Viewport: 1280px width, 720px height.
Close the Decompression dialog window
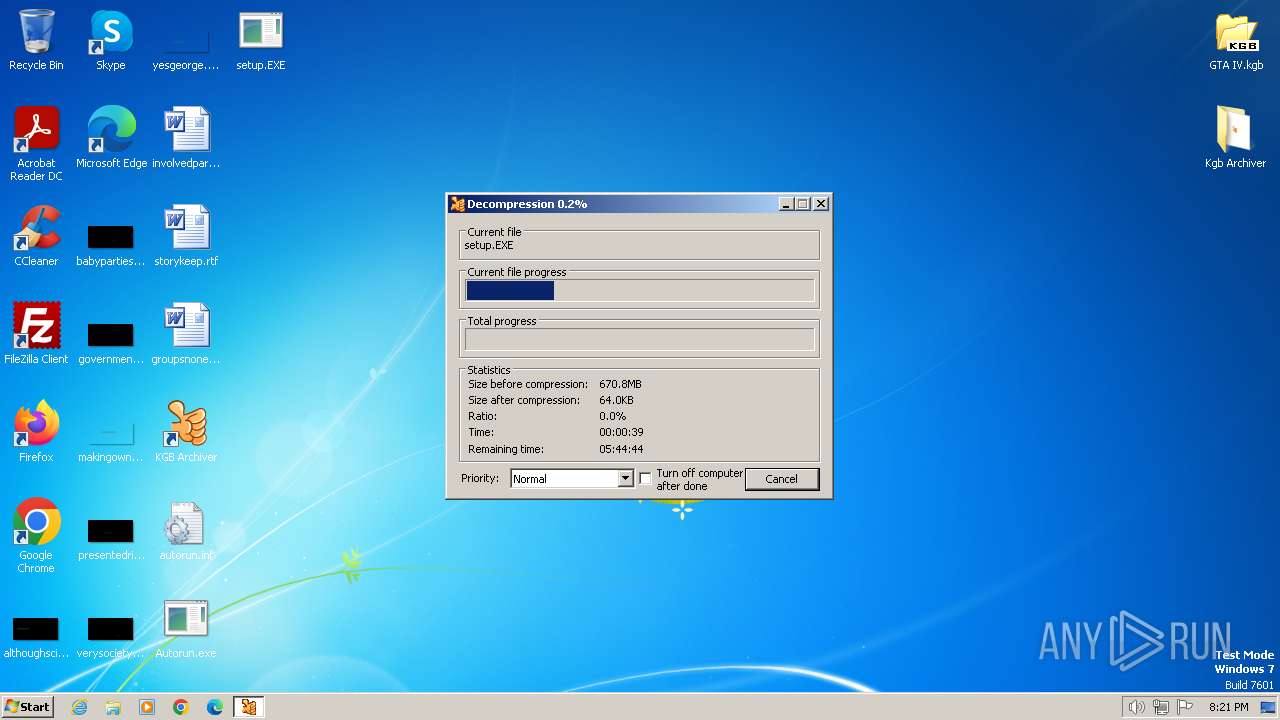[821, 204]
